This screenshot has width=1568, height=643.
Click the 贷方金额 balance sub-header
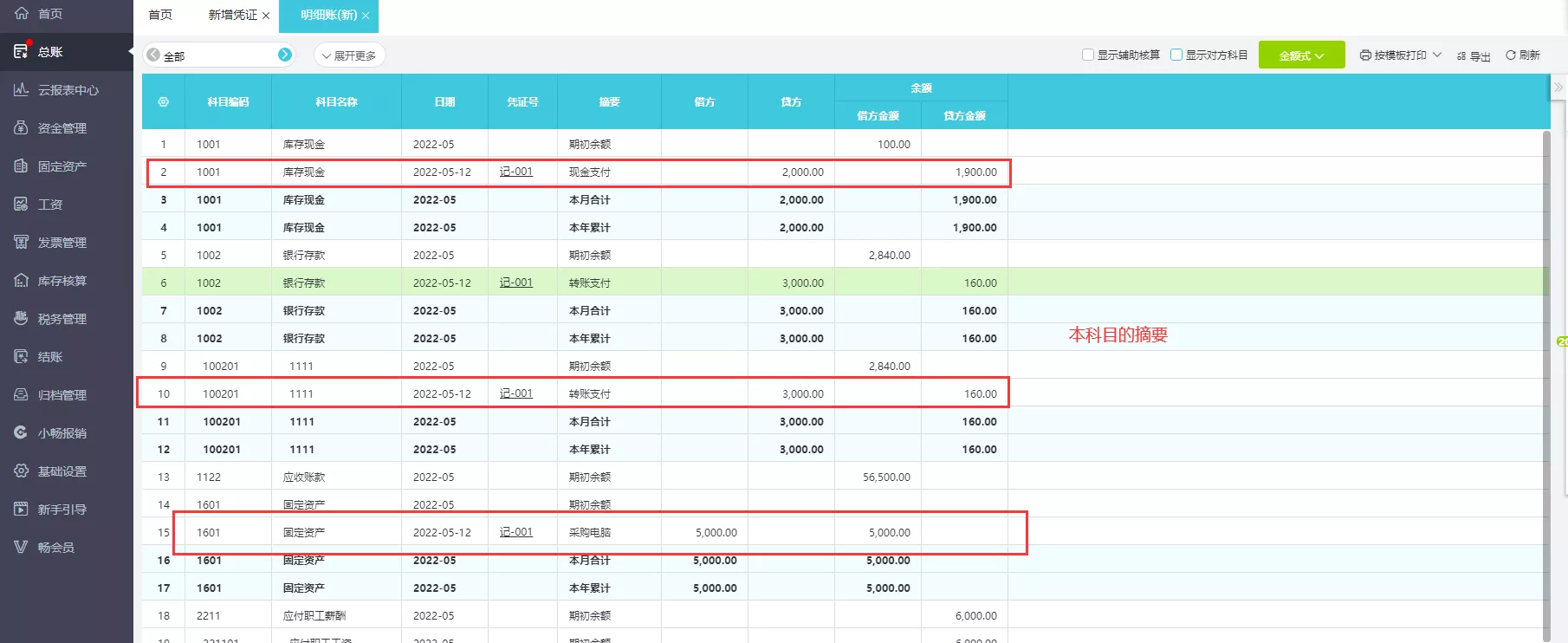(964, 115)
